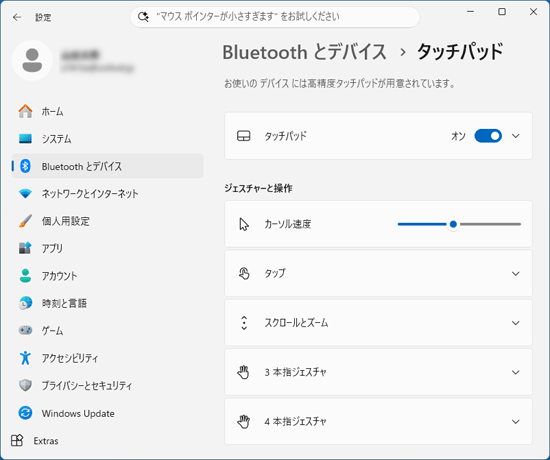Click the Extras label
This screenshot has width=550, height=460.
(x=46, y=441)
